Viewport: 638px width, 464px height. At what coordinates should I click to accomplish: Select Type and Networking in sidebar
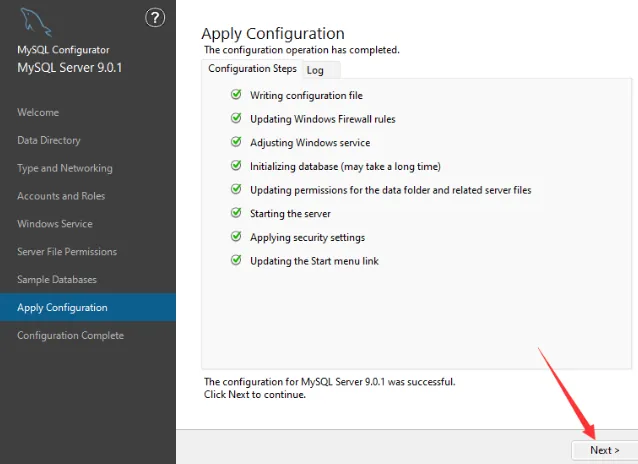tap(65, 169)
